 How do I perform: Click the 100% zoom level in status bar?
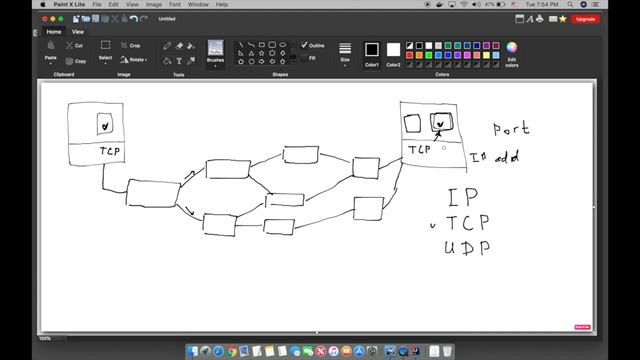point(45,338)
